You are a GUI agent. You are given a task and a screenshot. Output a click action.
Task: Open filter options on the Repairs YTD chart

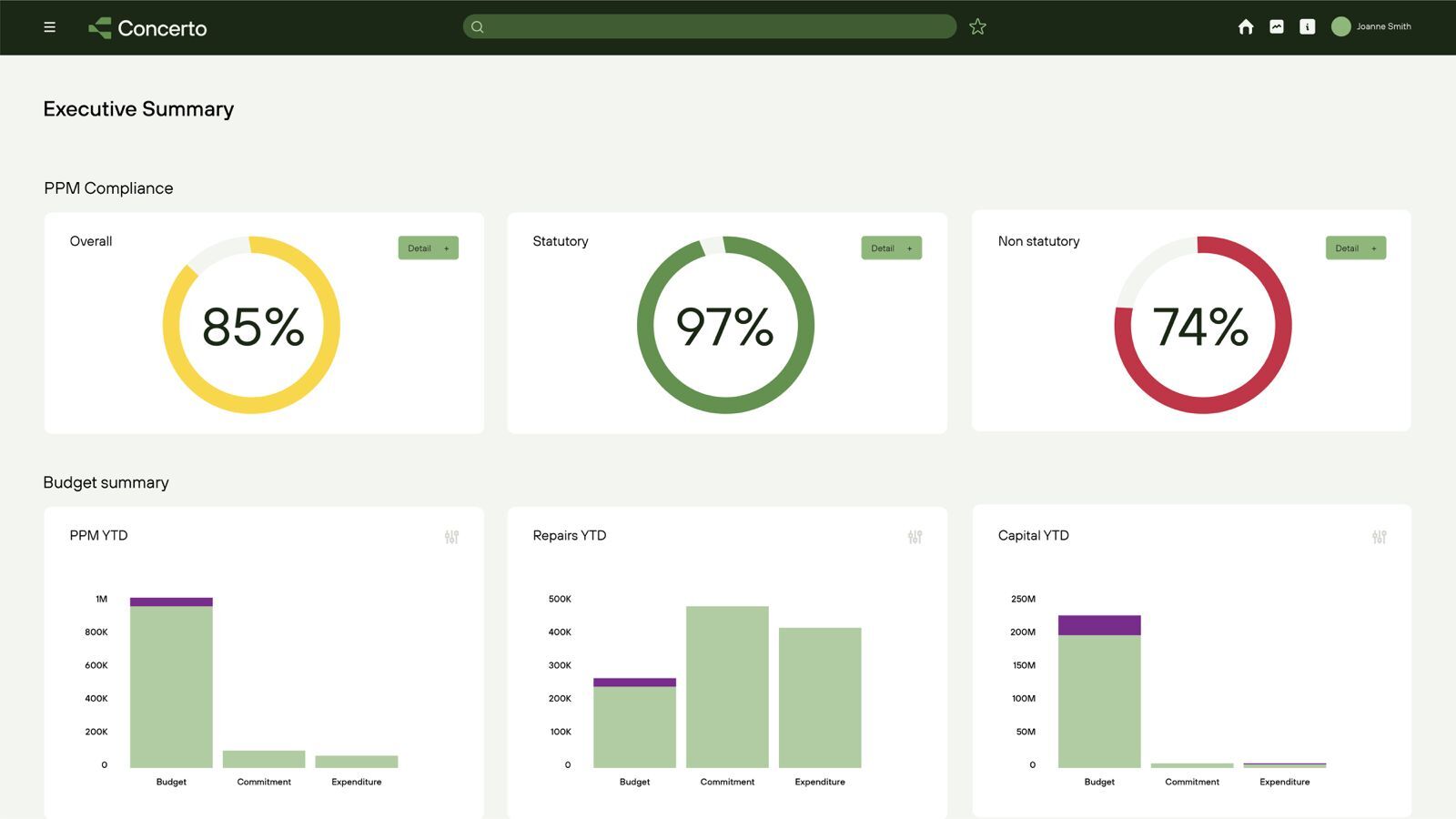[915, 537]
